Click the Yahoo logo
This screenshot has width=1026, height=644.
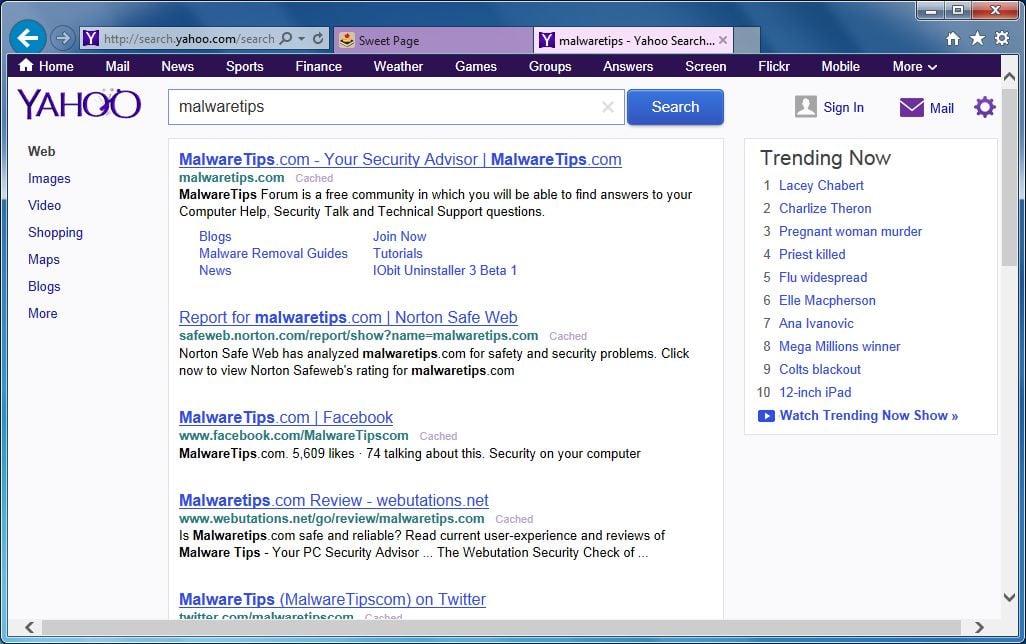click(x=79, y=104)
